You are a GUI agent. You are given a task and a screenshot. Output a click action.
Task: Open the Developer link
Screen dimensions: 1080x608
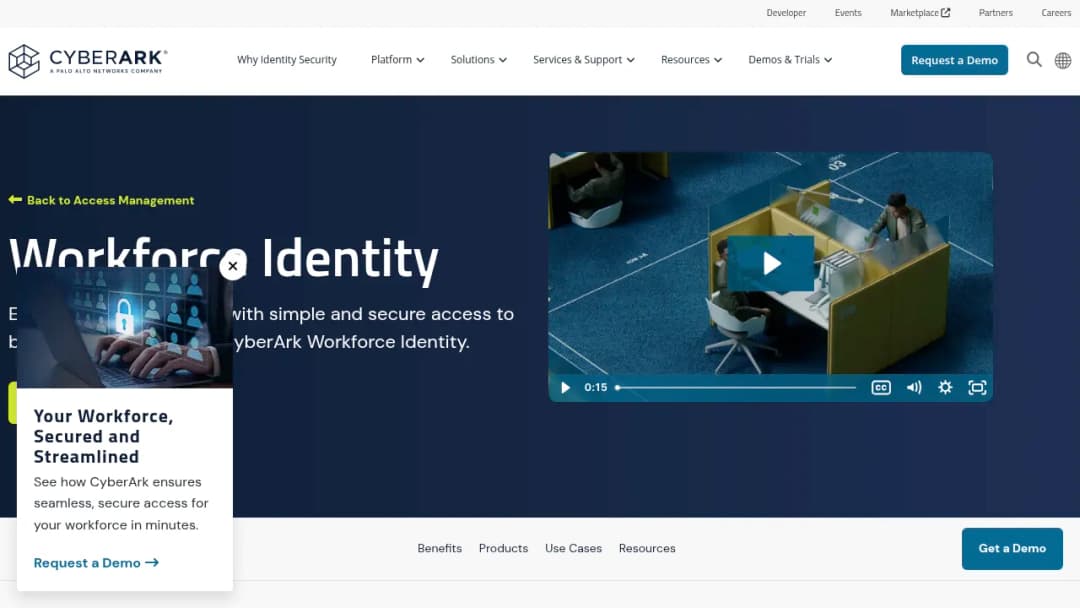(786, 12)
